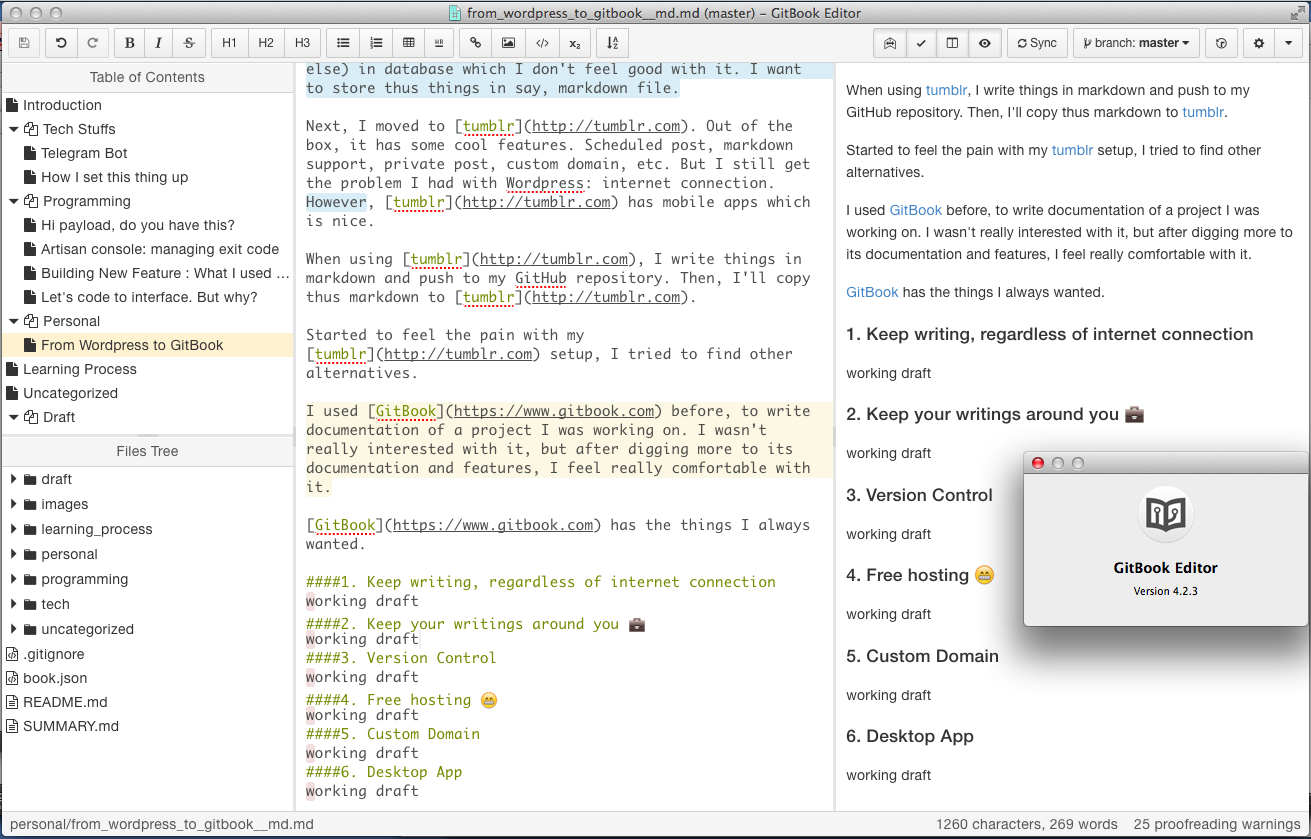Expand the uncategorized folder in Files Tree

13,629
